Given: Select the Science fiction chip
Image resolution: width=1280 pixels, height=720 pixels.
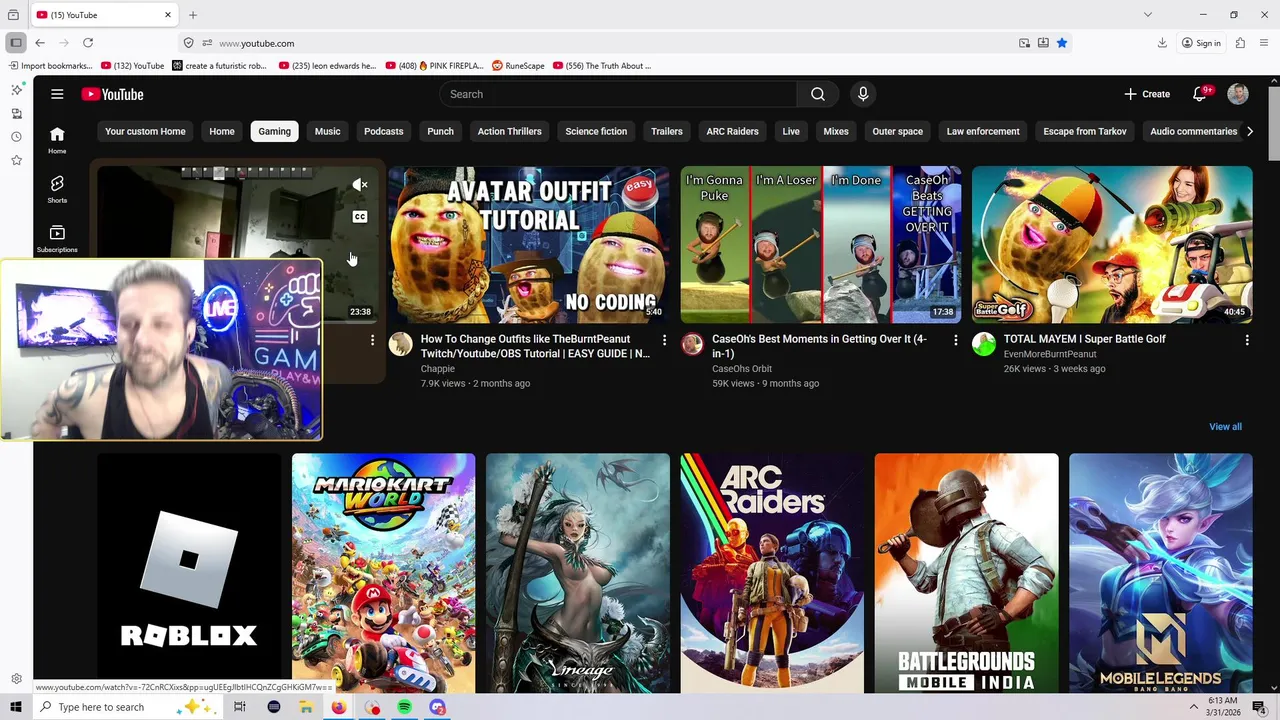Looking at the screenshot, I should click(x=596, y=131).
